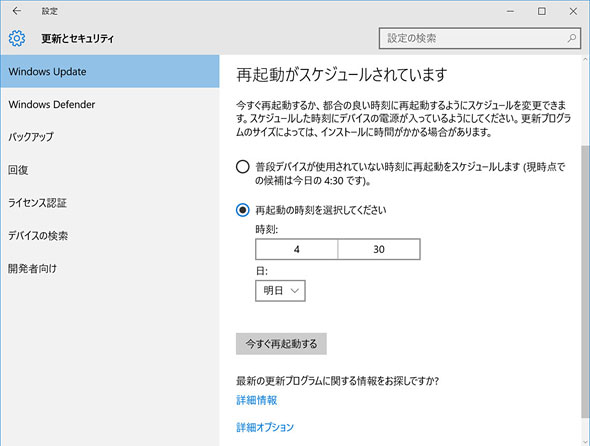Open the hour picker showing 4
The width and height of the screenshot is (590, 446).
(297, 249)
